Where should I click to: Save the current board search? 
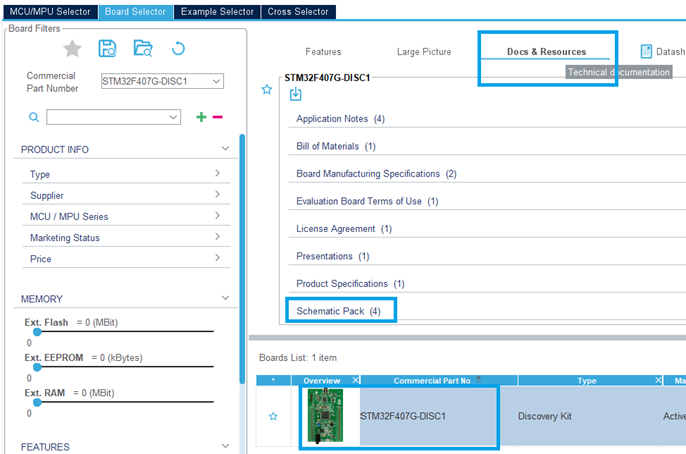click(107, 49)
